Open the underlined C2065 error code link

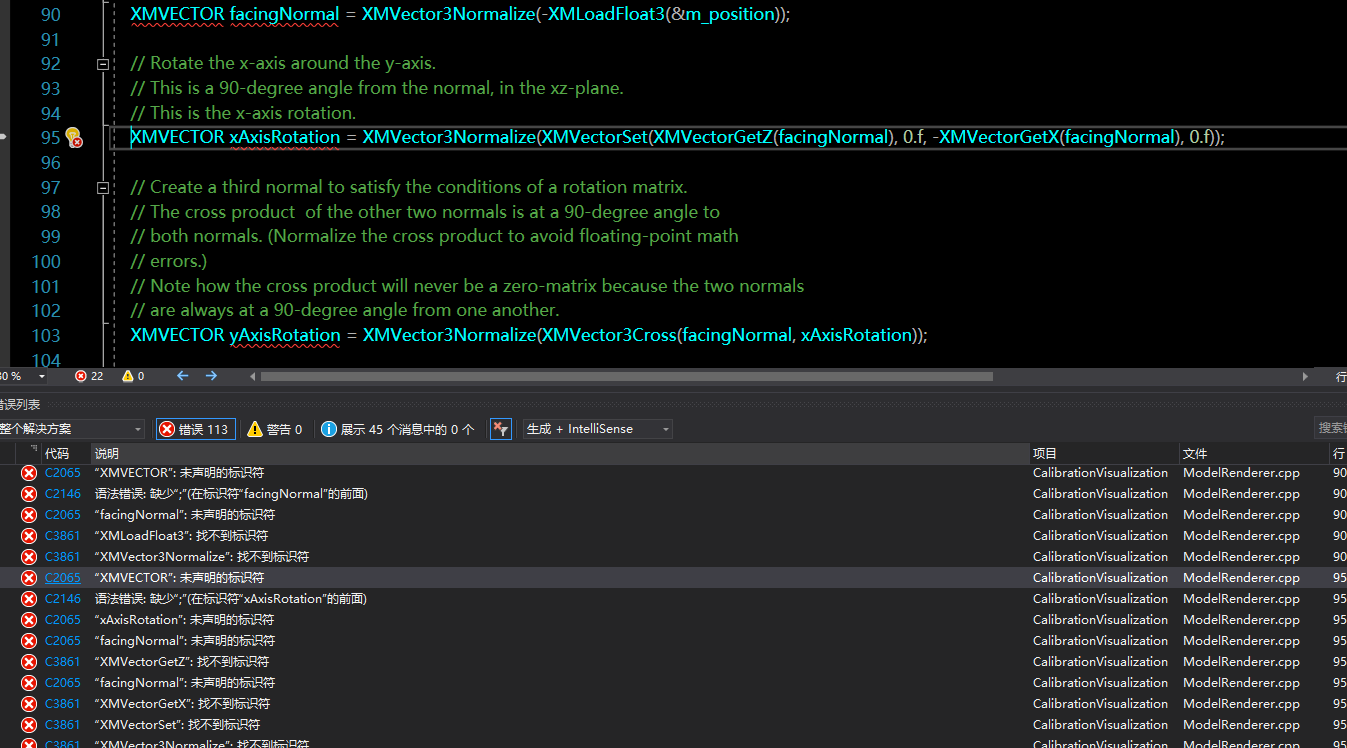pyautogui.click(x=62, y=577)
